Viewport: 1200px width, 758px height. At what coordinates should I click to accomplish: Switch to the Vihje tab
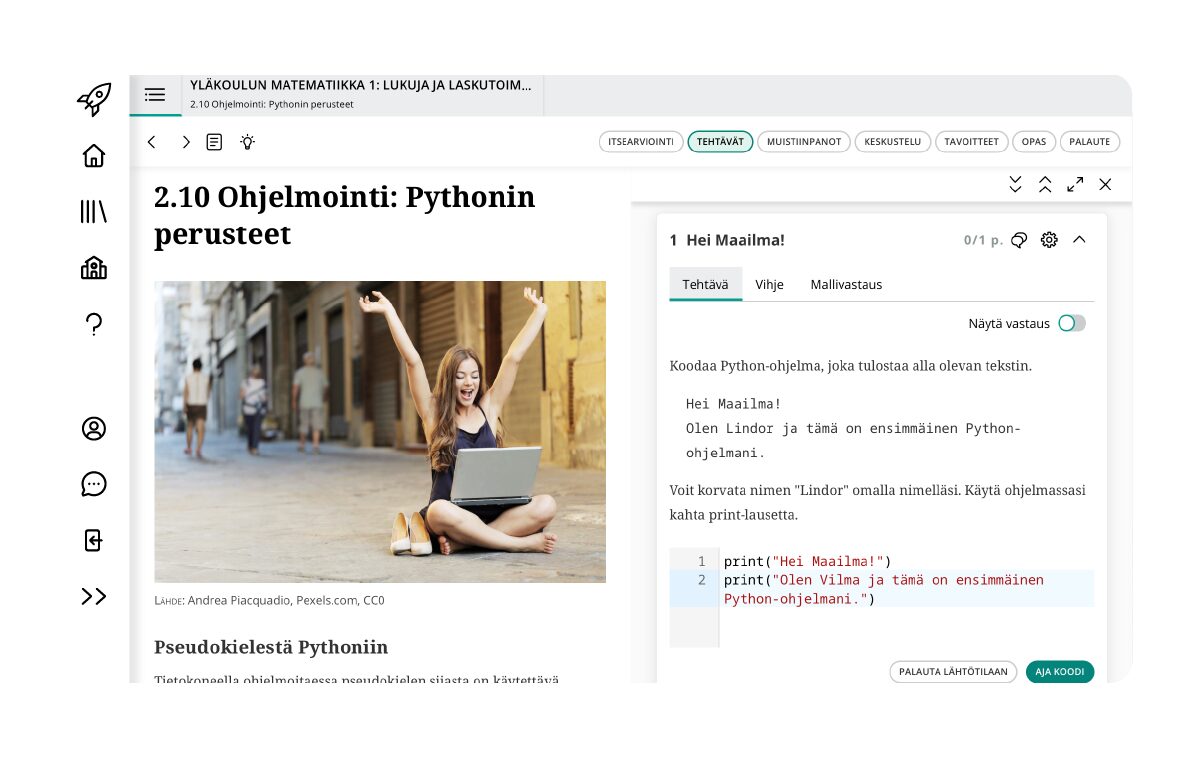pyautogui.click(x=769, y=285)
